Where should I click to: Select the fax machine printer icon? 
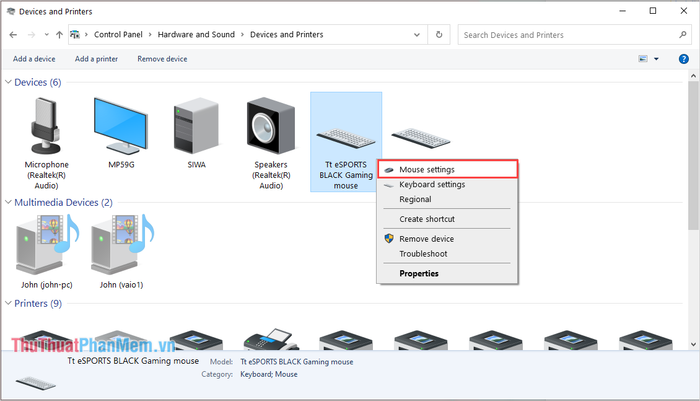(271, 339)
